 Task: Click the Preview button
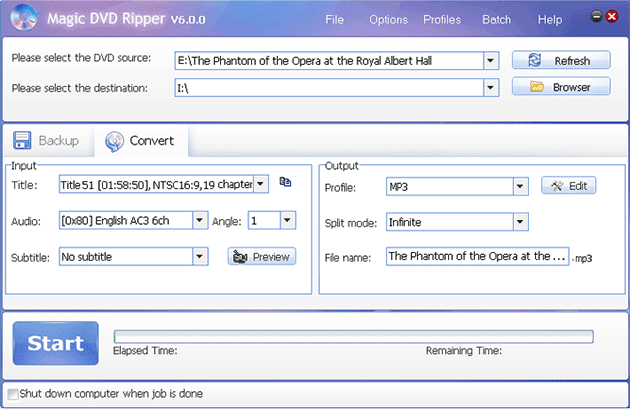(x=262, y=256)
